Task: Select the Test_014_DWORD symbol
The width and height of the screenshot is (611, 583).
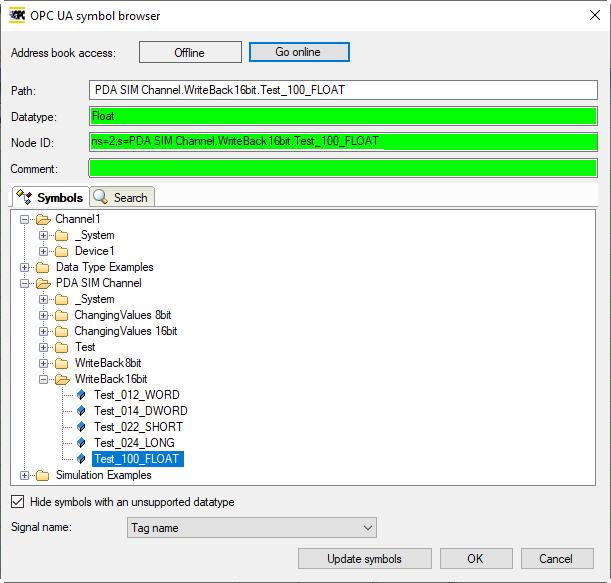Action: pos(141,411)
